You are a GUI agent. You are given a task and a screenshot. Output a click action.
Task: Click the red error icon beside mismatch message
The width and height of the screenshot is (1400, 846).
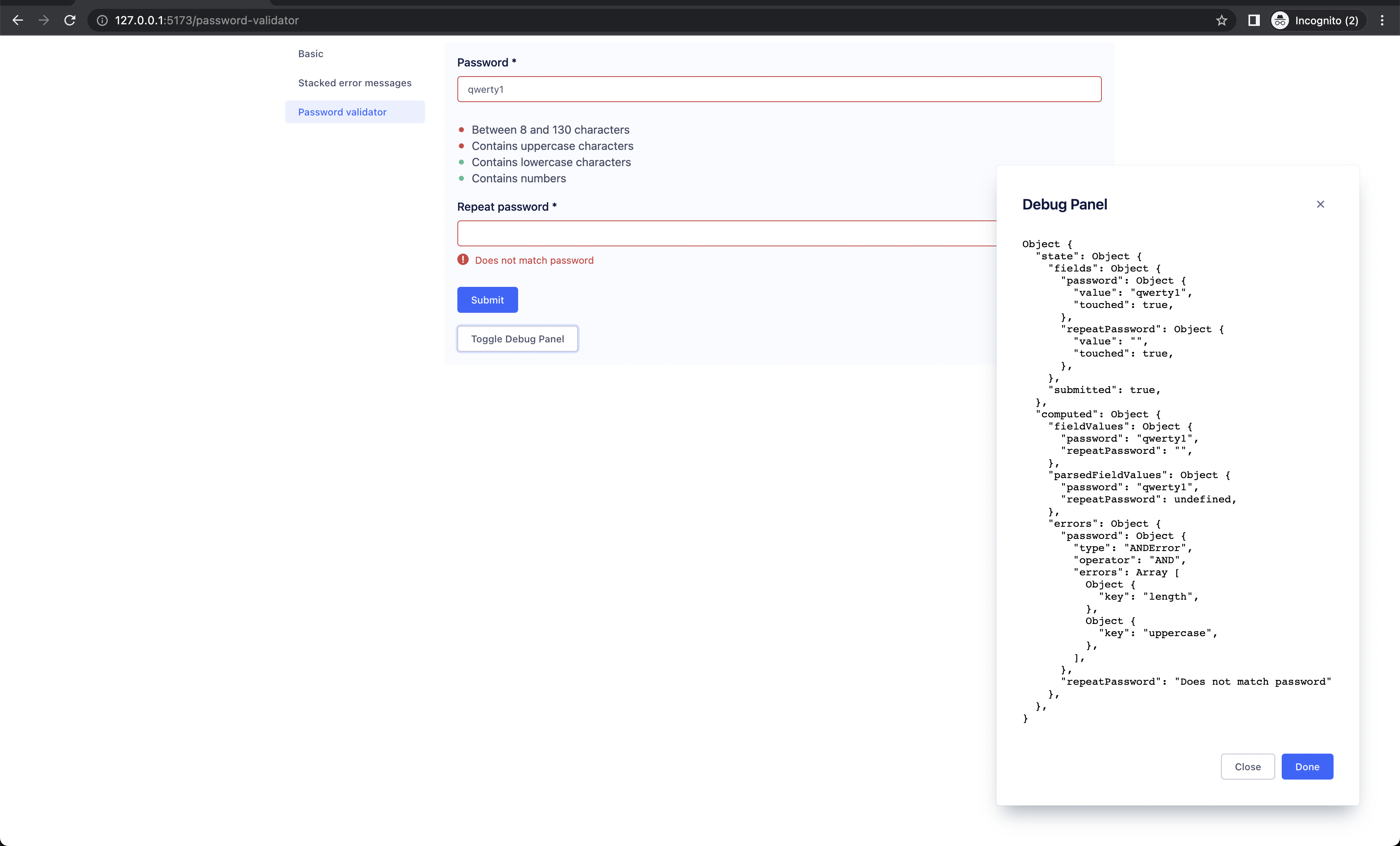click(463, 260)
